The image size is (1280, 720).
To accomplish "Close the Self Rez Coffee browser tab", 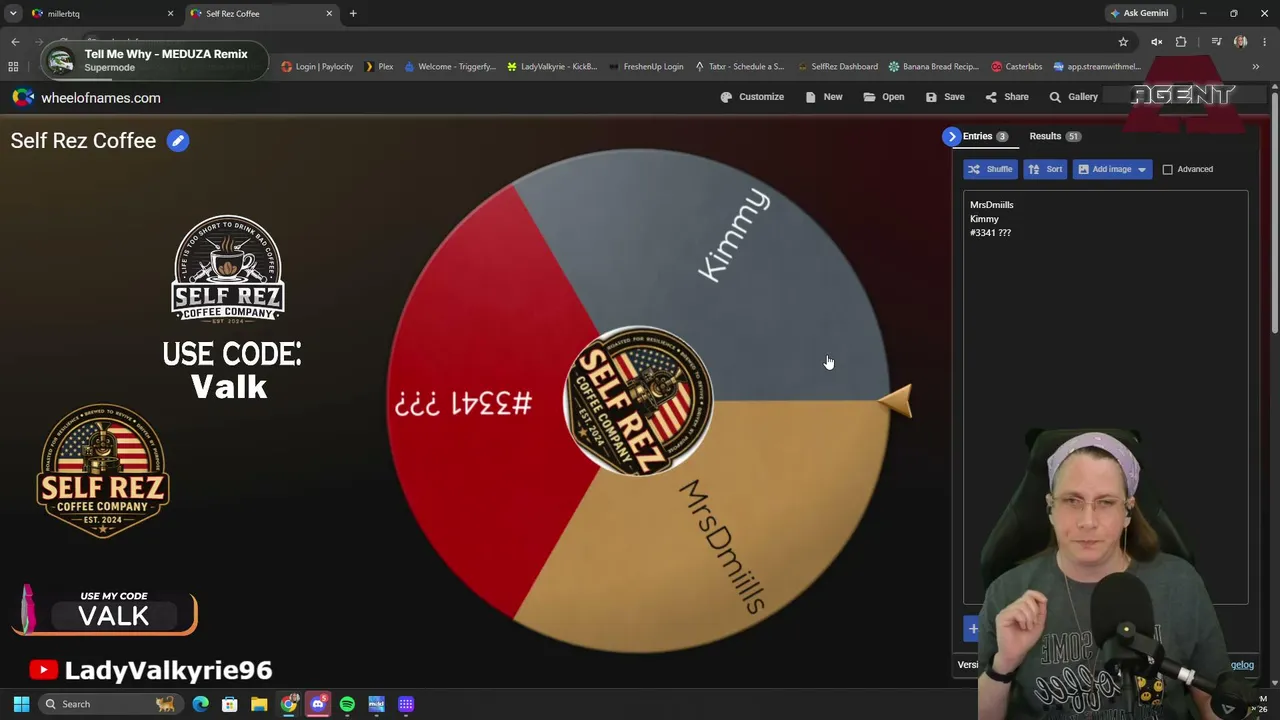I will [x=329, y=14].
